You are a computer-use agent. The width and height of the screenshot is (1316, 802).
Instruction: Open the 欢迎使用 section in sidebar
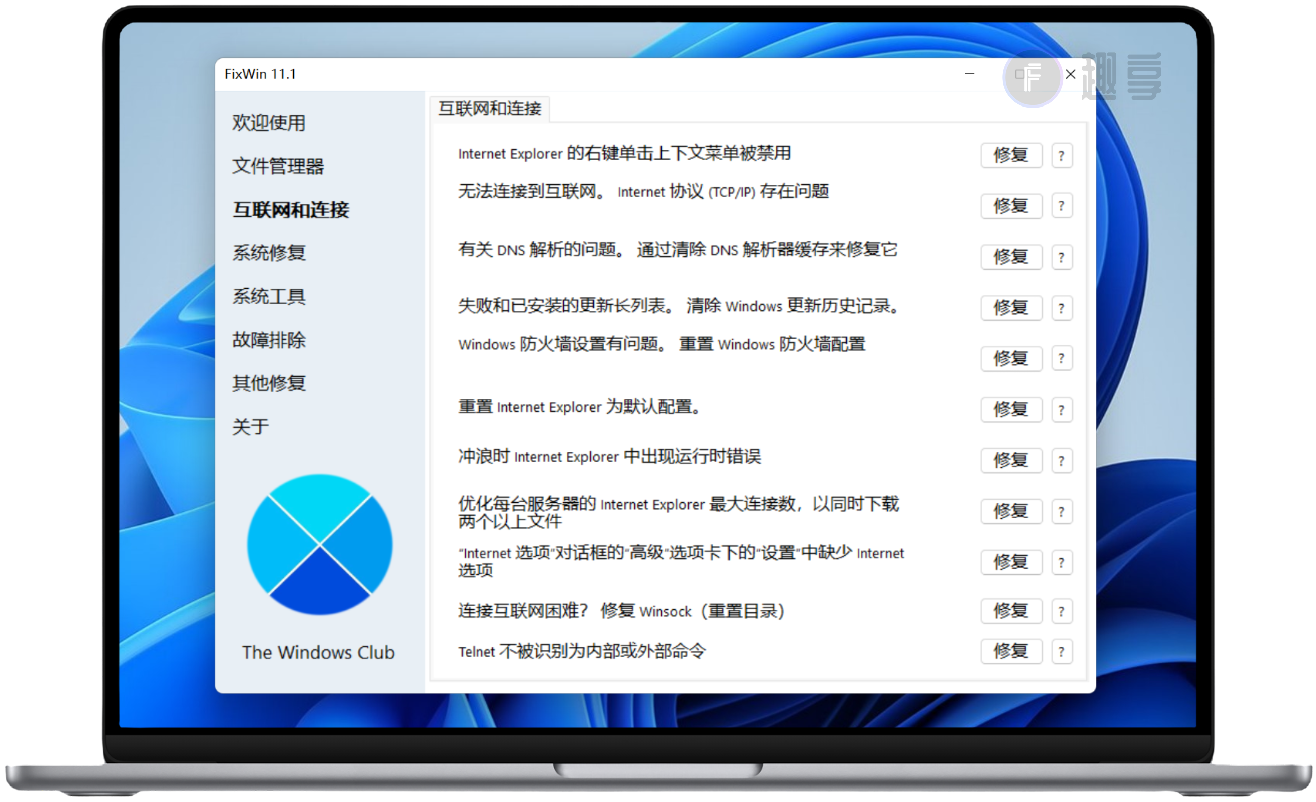pos(269,123)
